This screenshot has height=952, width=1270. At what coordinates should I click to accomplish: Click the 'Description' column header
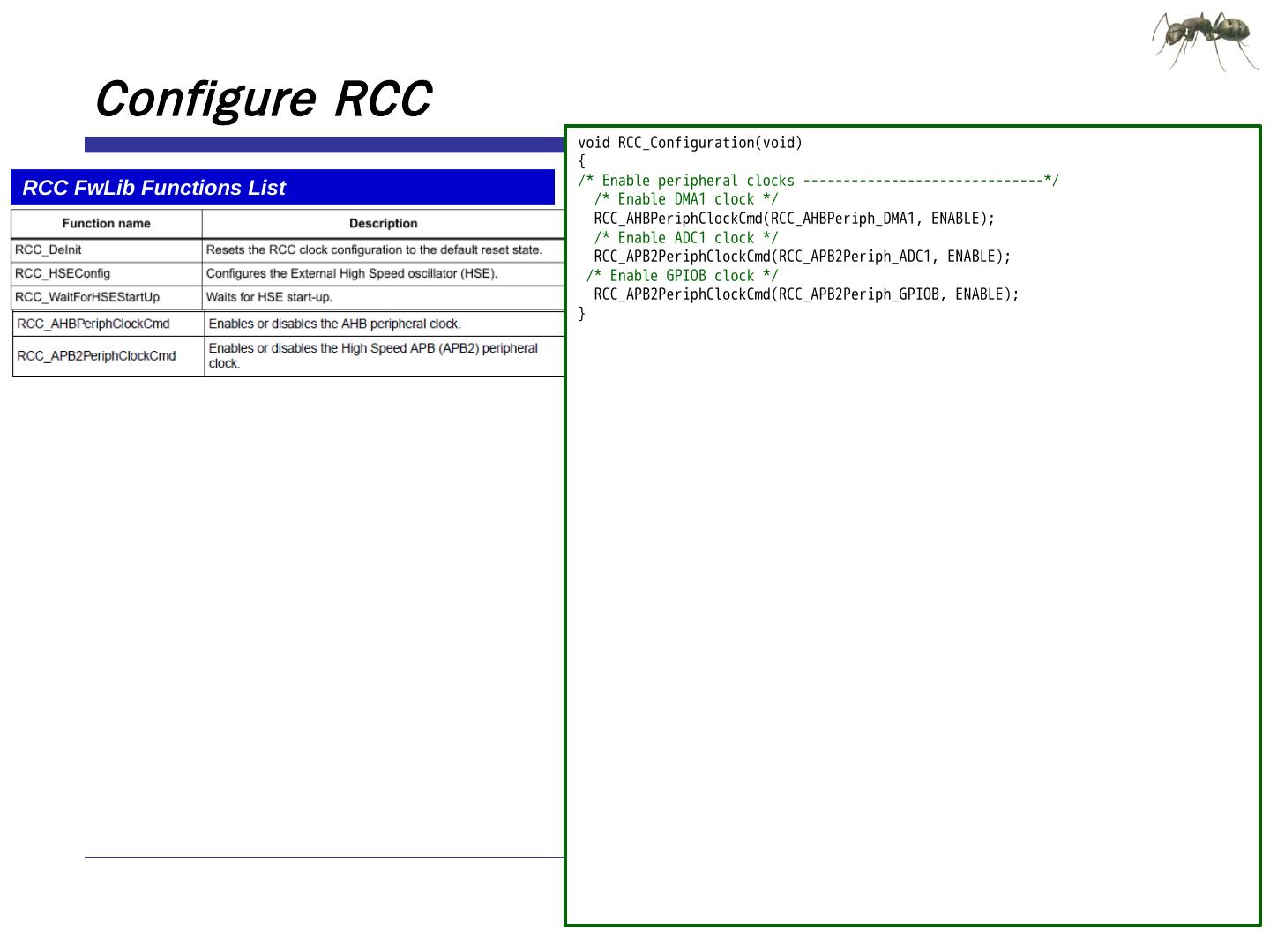[x=383, y=223]
